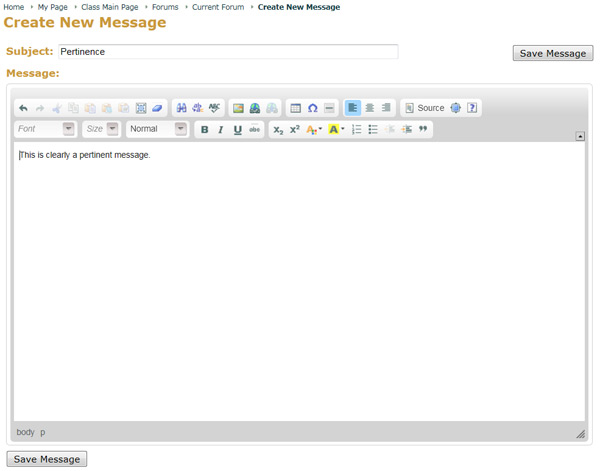
Task: Toggle center alignment
Action: (x=370, y=108)
